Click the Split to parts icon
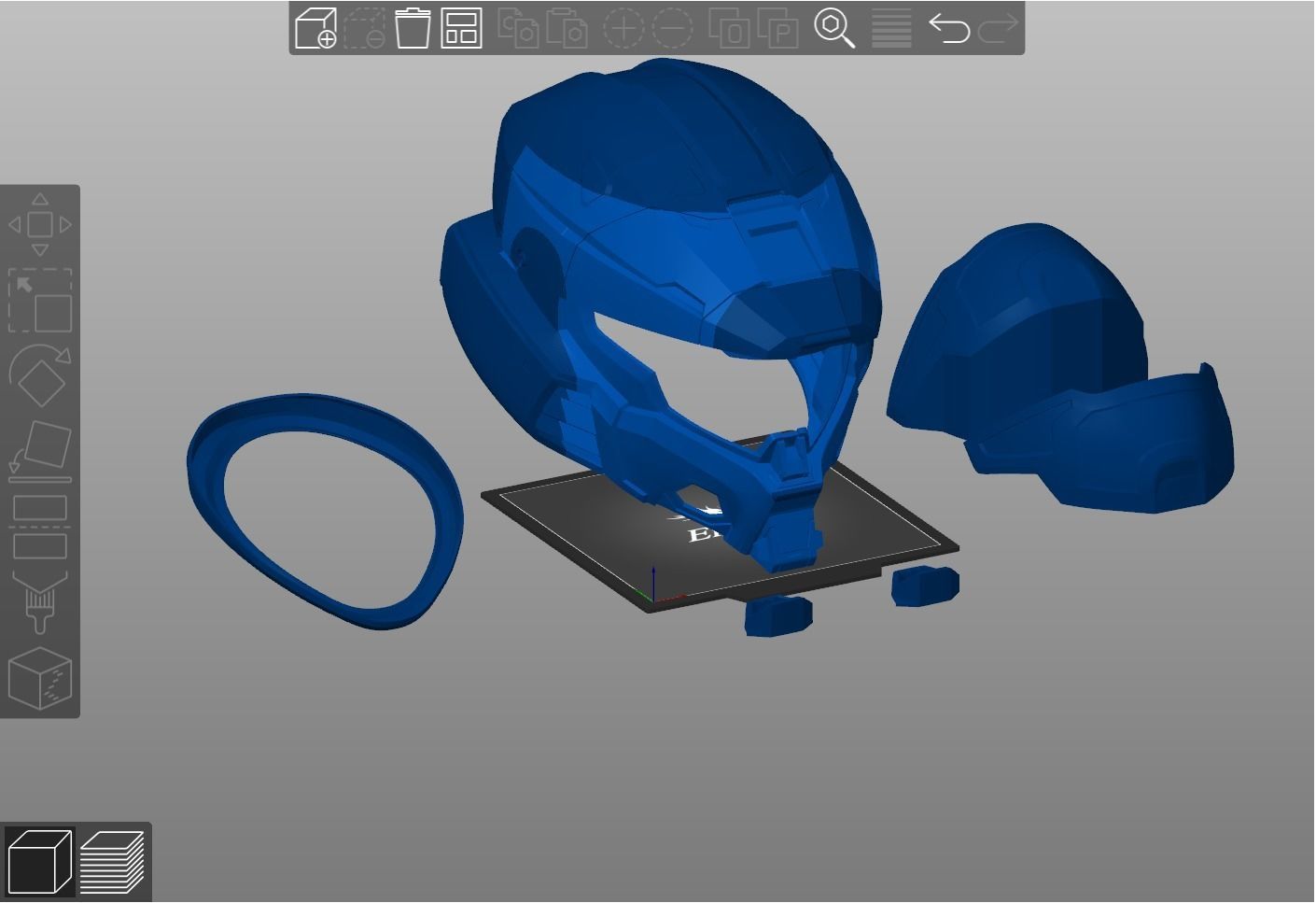This screenshot has height=903, width=1316. (x=777, y=28)
